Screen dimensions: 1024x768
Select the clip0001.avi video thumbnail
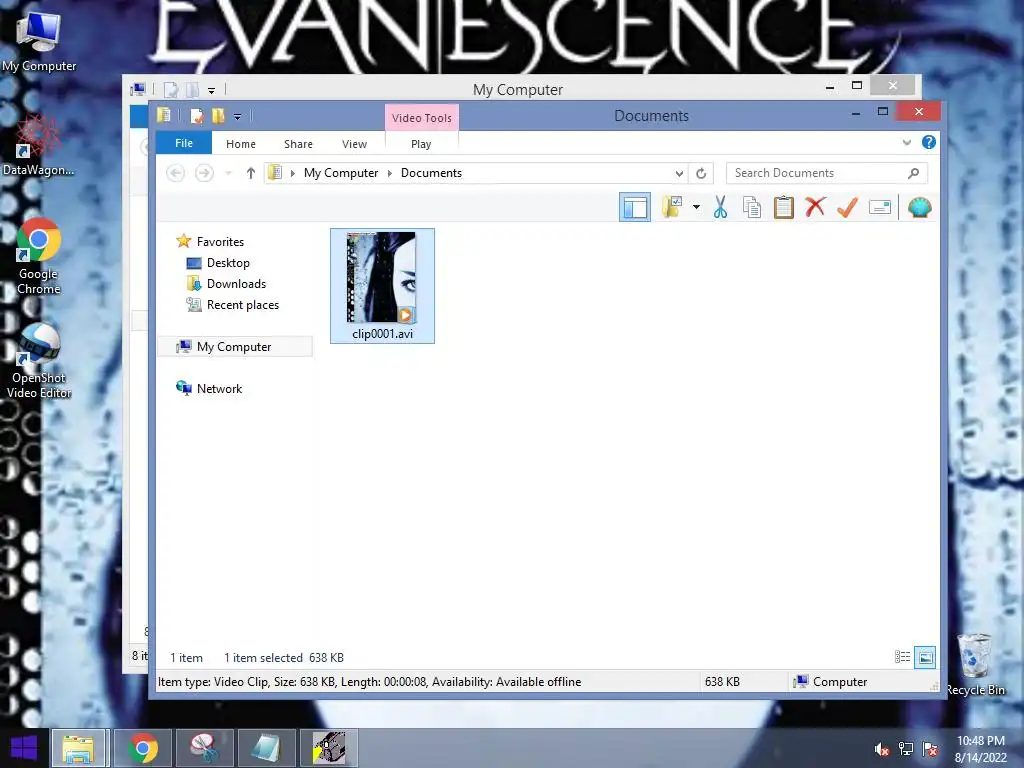tap(382, 278)
